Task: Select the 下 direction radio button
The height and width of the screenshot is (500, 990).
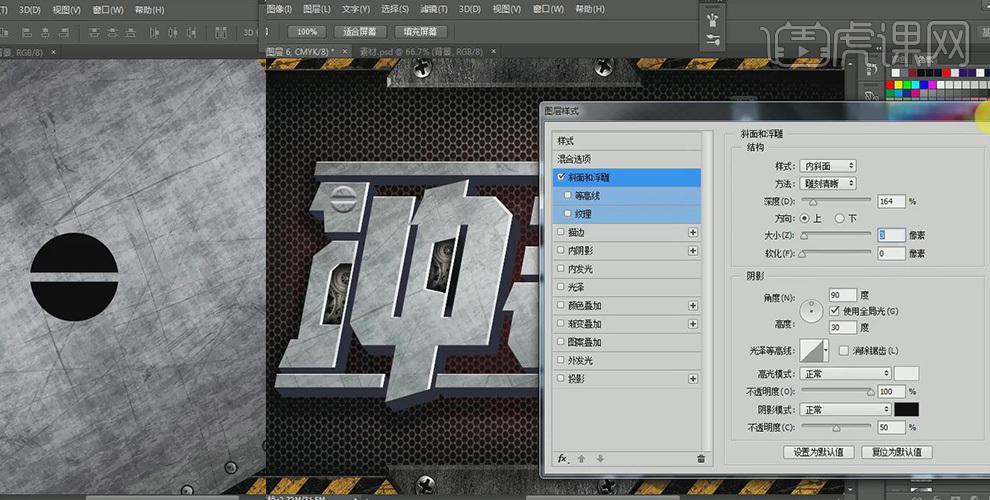Action: click(840, 218)
